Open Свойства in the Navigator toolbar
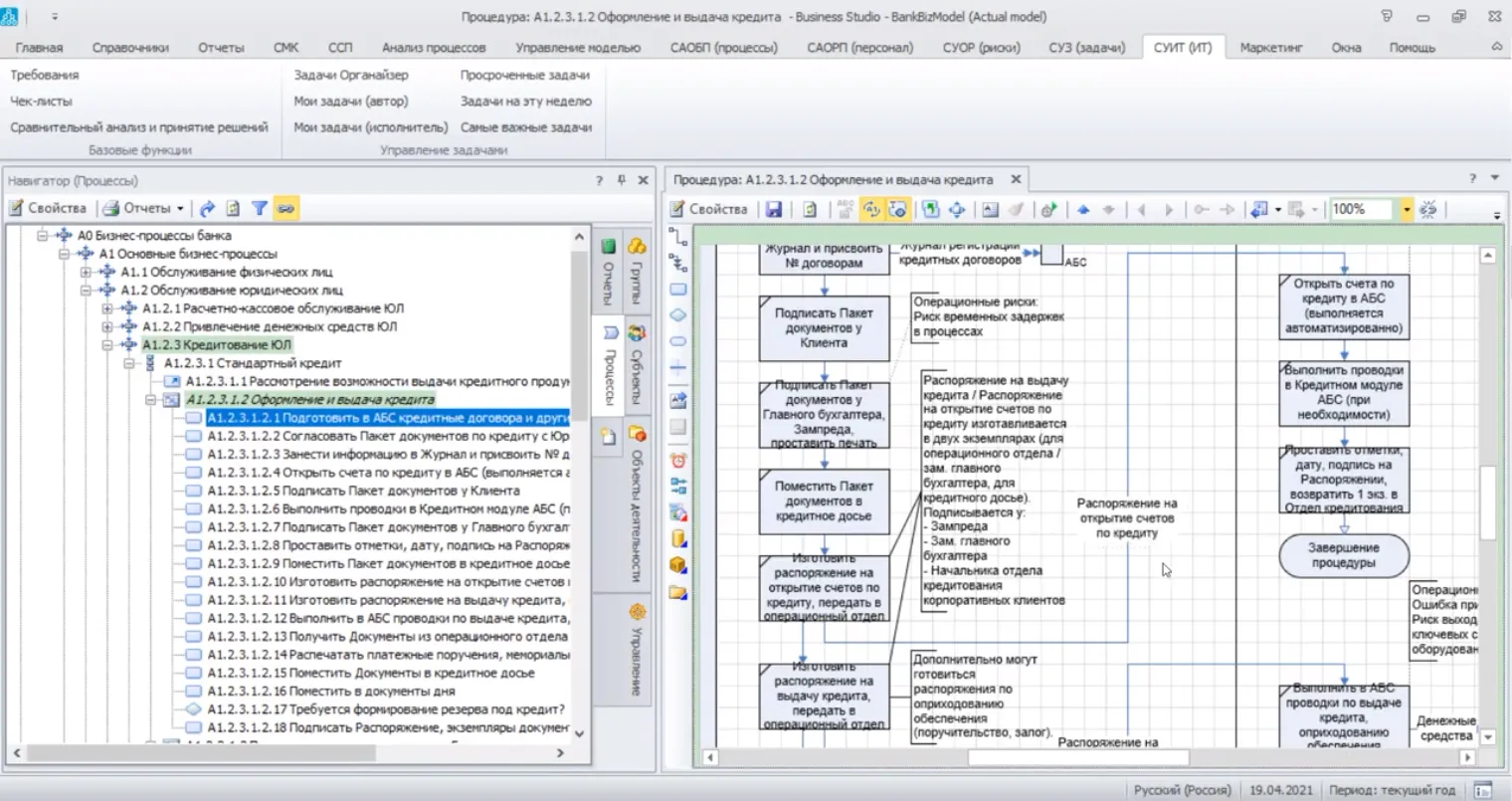Screen dimensions: 1512x801 (x=48, y=208)
